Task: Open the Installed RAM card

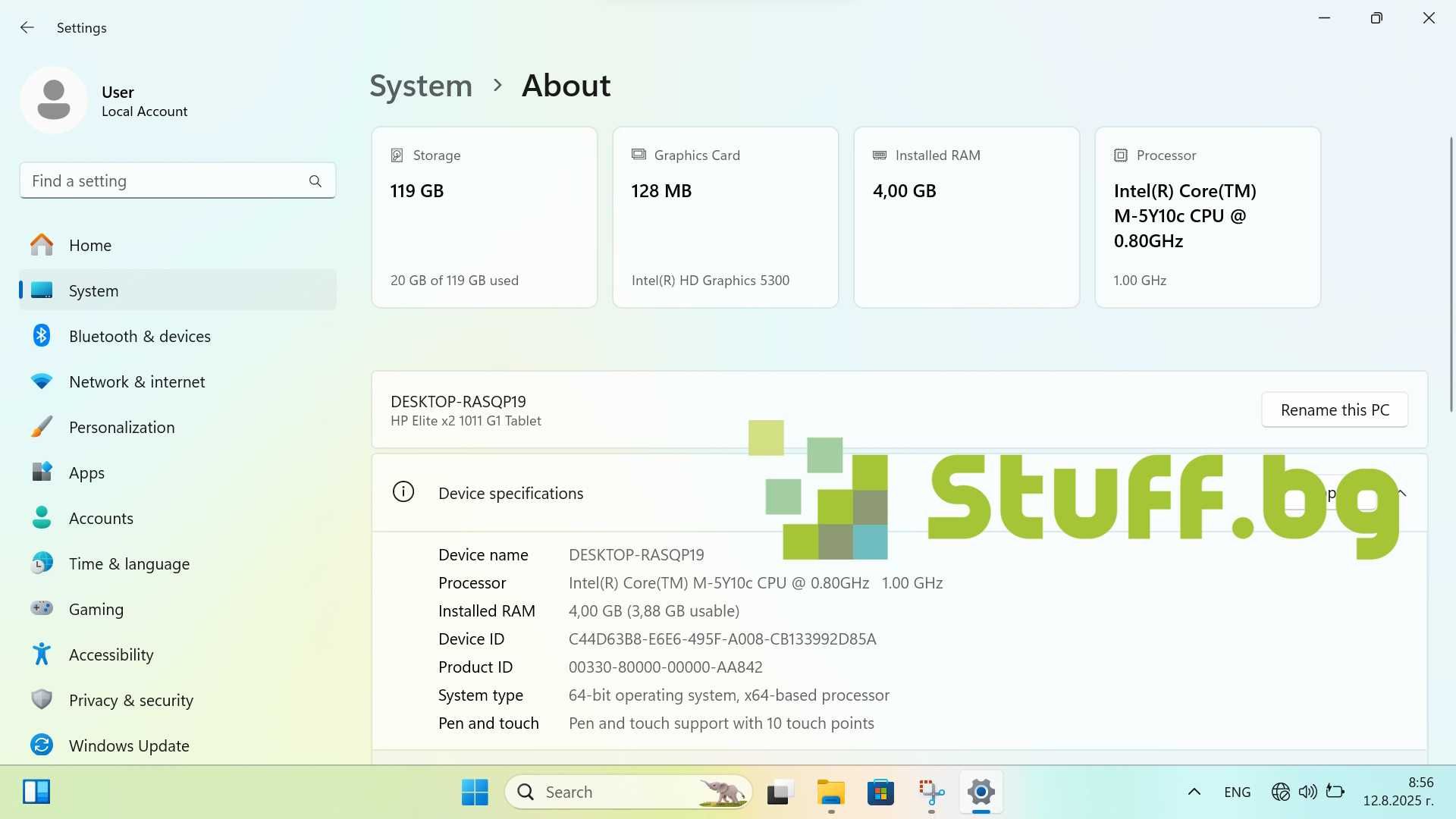Action: (967, 218)
